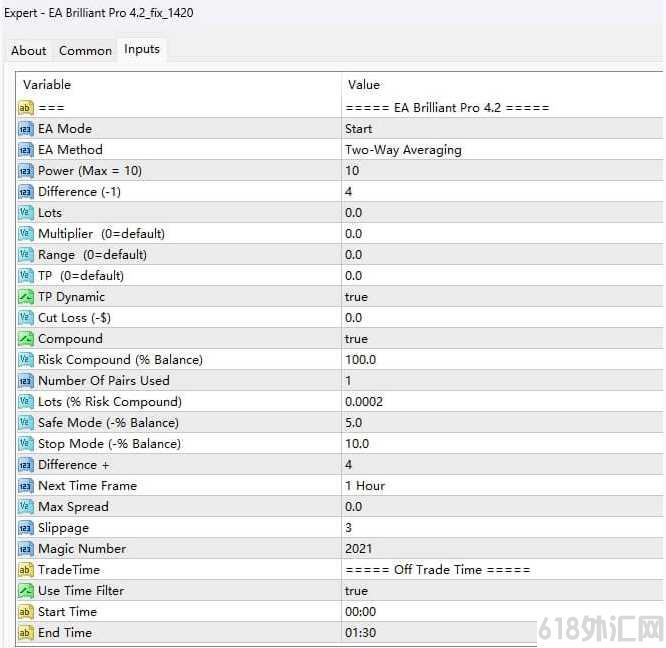The image size is (666, 648).
Task: Click the icon next to Power (Max = 10)
Action: coord(25,171)
